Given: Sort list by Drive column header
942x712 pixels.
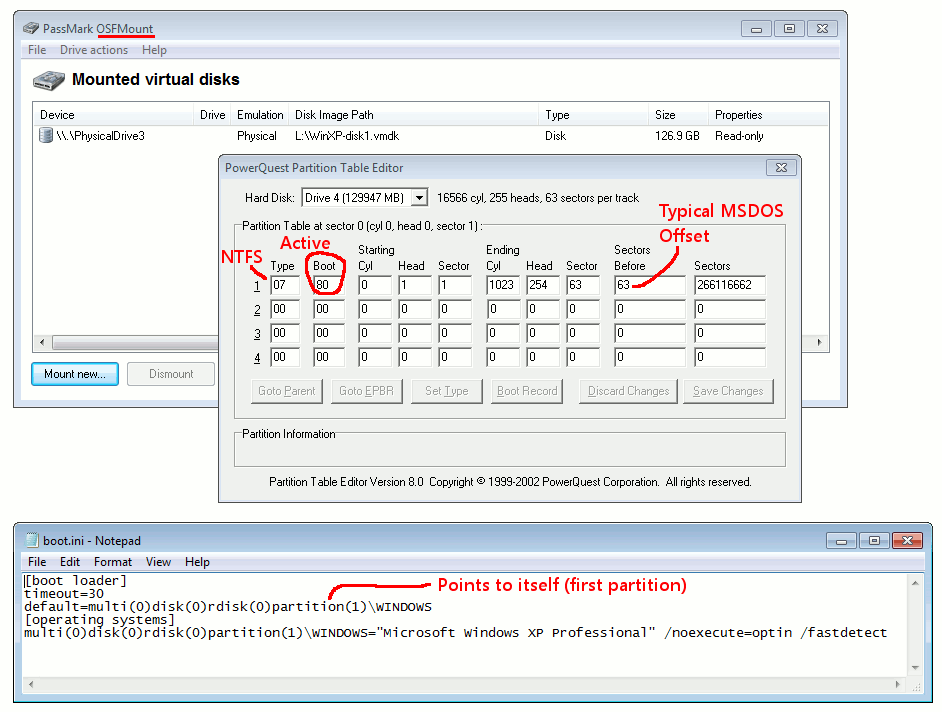Looking at the screenshot, I should [x=212, y=115].
